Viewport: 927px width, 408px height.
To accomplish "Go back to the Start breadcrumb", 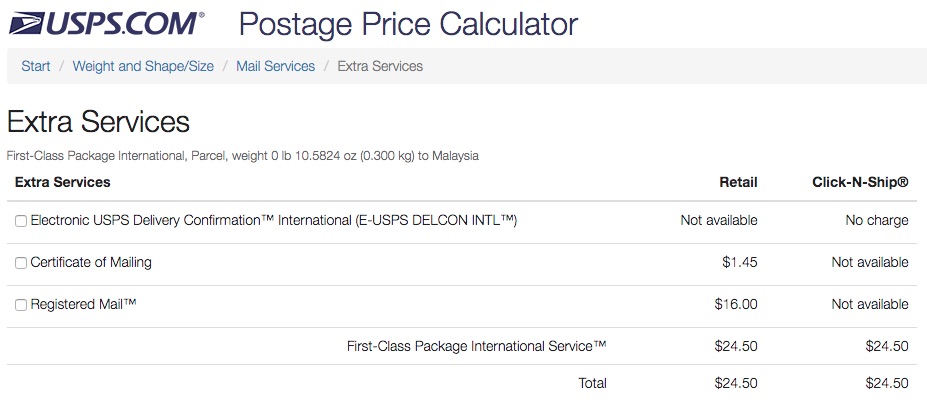I will (x=36, y=66).
